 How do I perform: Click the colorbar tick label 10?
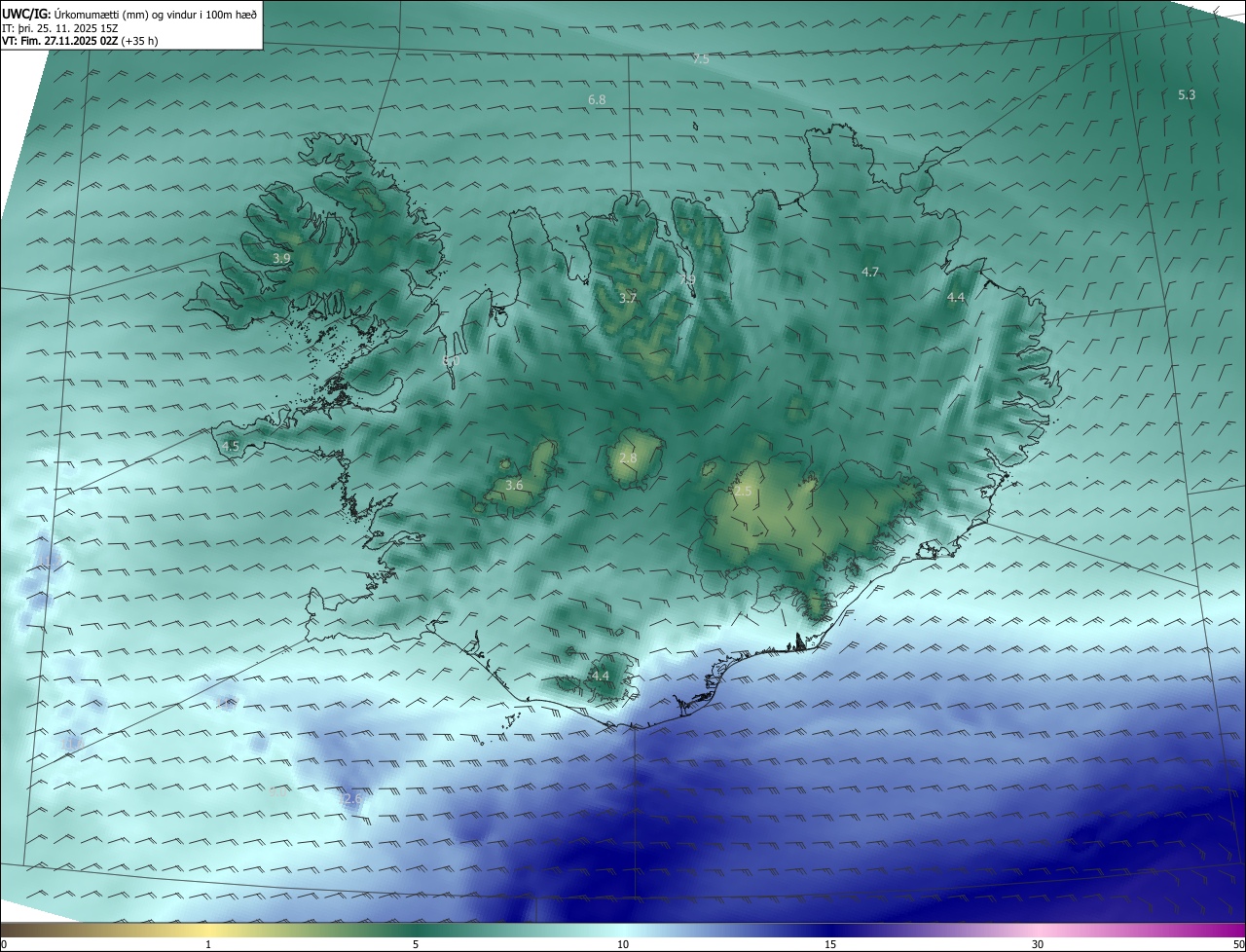(623, 944)
